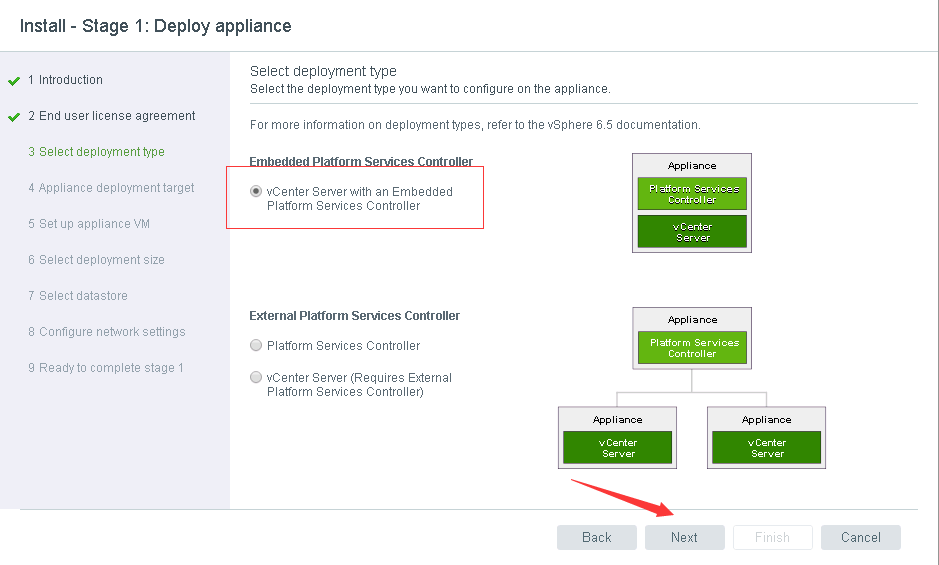The image size is (939, 565).
Task: Select vCenter Server with Embedded Platform Services Controller
Action: [x=256, y=192]
